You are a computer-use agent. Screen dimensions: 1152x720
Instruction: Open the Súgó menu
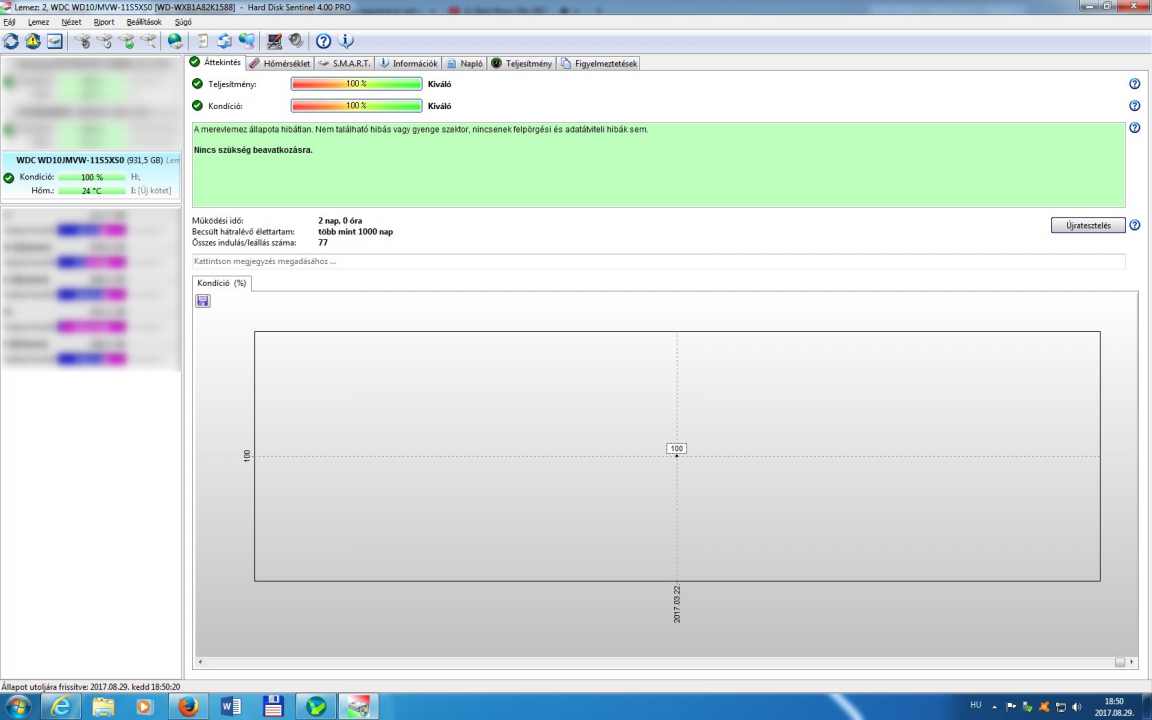click(x=183, y=22)
